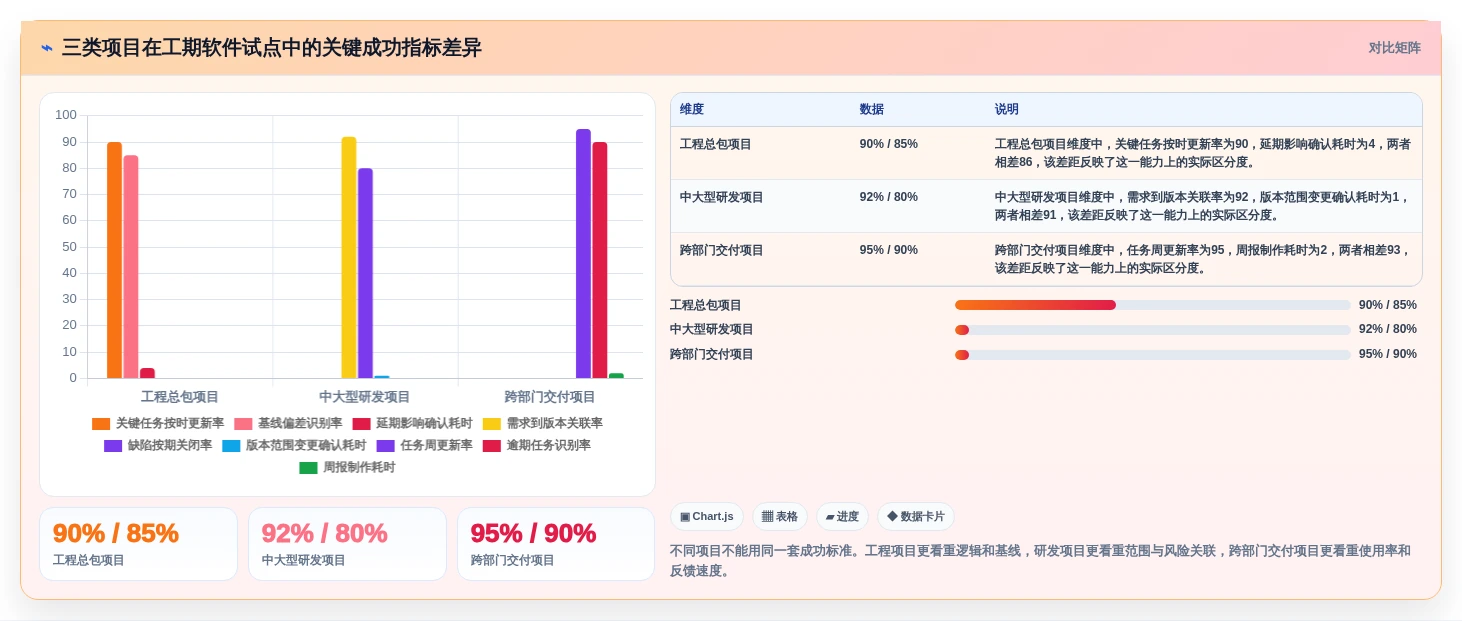Open the 92% / 80% 中大型研发项目 stat card
The height and width of the screenshot is (621, 1462).
click(347, 544)
